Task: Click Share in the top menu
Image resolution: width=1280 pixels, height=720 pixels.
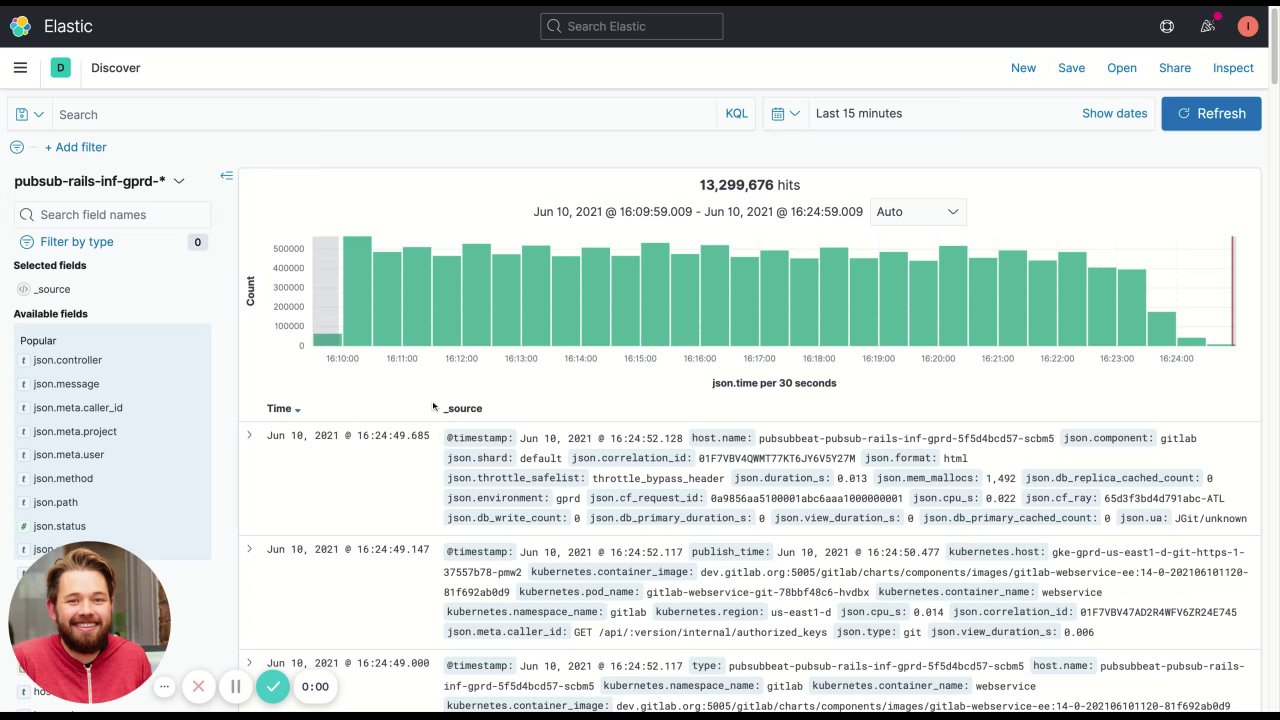Action: 1175,68
